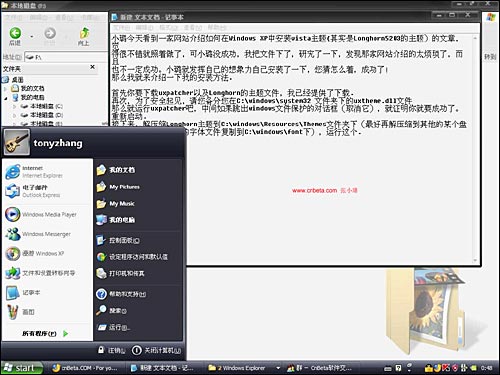The image size is (500, 375).
Task: Open Notepad File (文件) menu
Action: [x=122, y=27]
